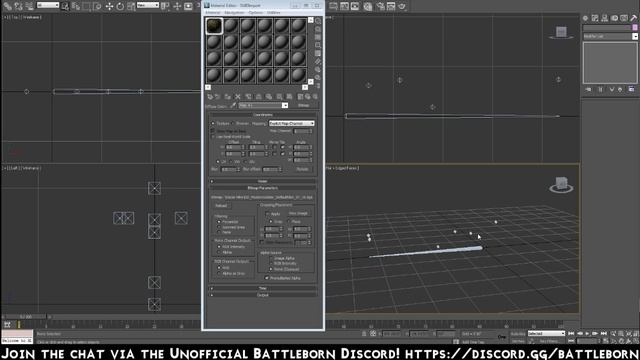This screenshot has width=640, height=360.
Task: Click the Rotate button in Coordinates
Action: 302,169
